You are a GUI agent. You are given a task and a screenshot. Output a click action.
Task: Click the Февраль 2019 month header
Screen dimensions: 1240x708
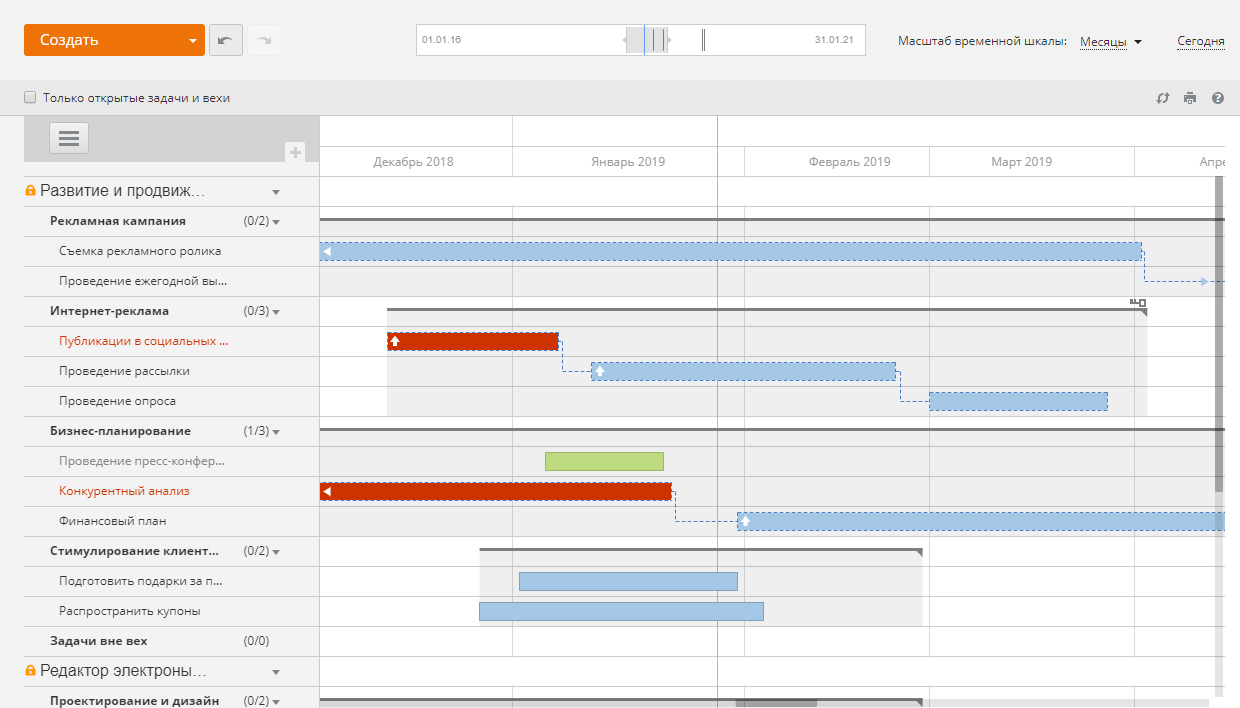849,162
